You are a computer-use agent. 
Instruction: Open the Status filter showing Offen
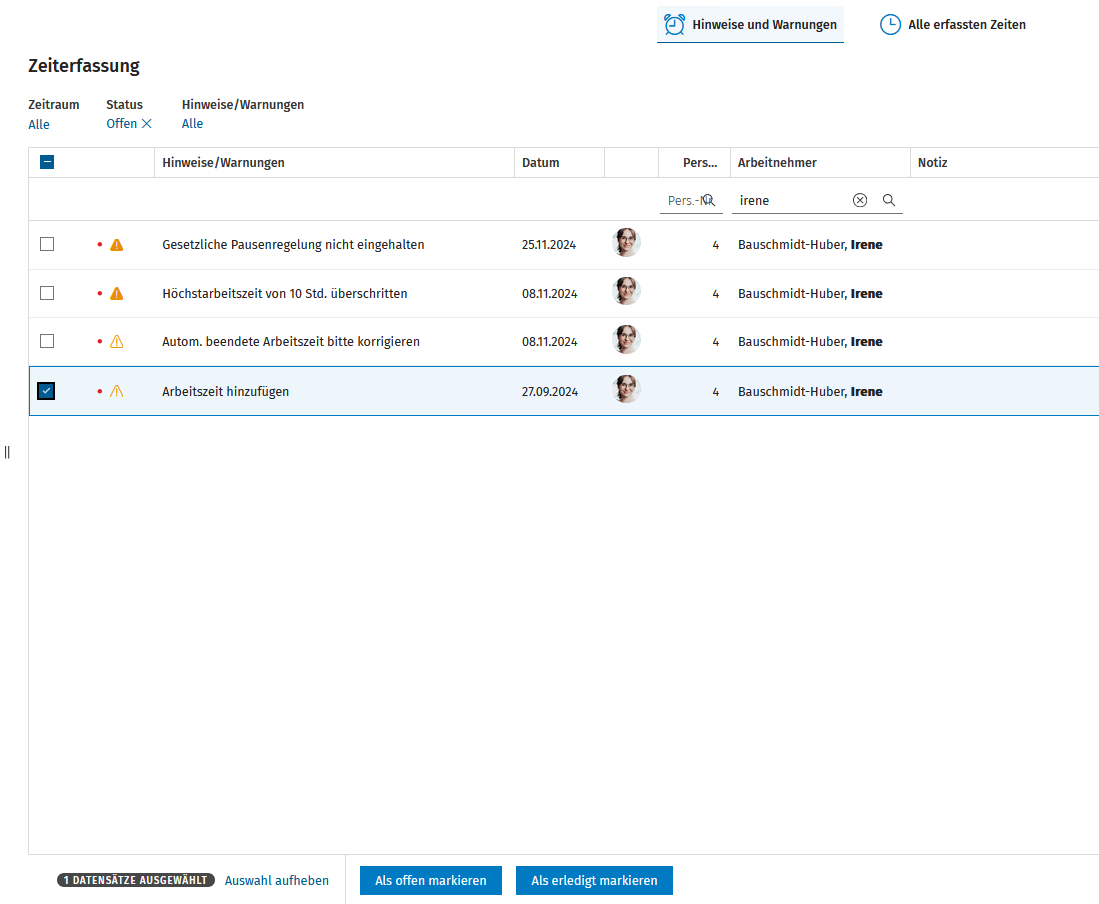coord(121,123)
